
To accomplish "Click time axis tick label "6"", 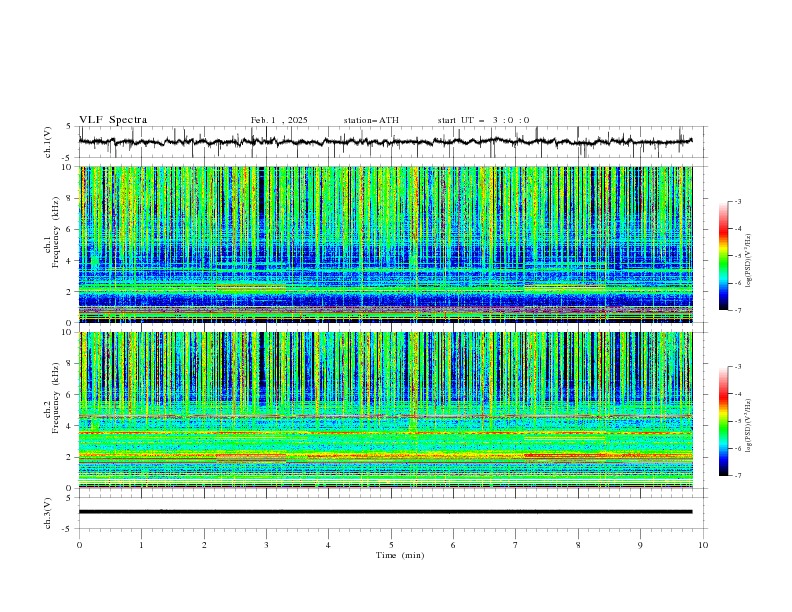I will (x=453, y=545).
